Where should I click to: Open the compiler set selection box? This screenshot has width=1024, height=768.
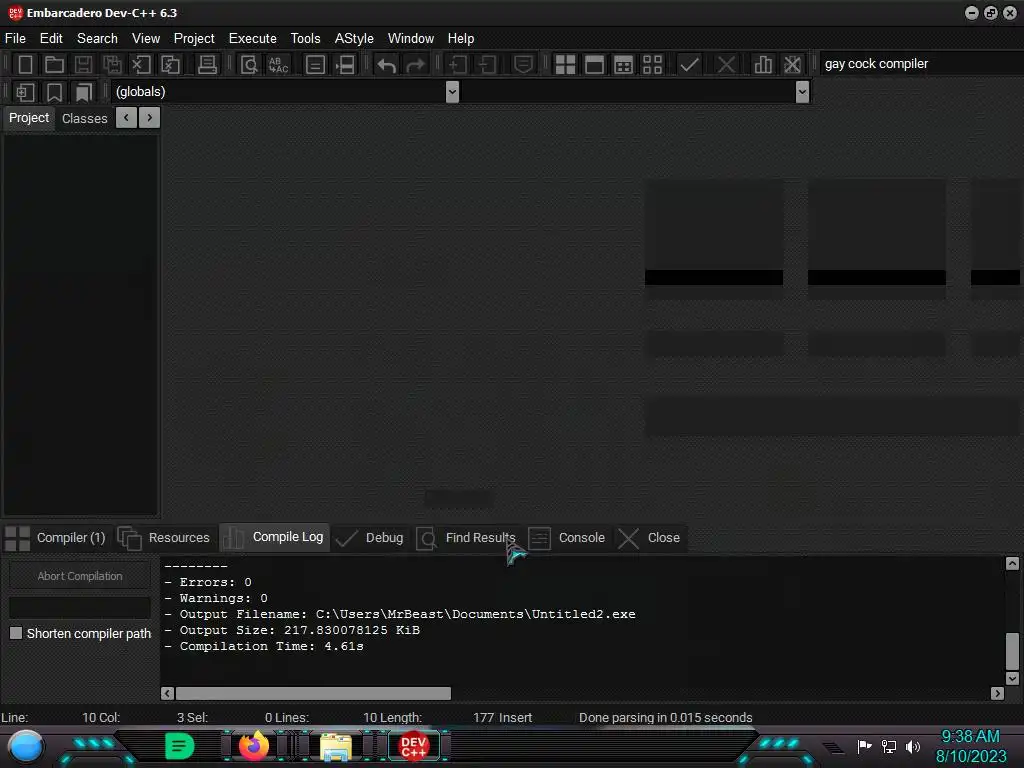(x=921, y=64)
